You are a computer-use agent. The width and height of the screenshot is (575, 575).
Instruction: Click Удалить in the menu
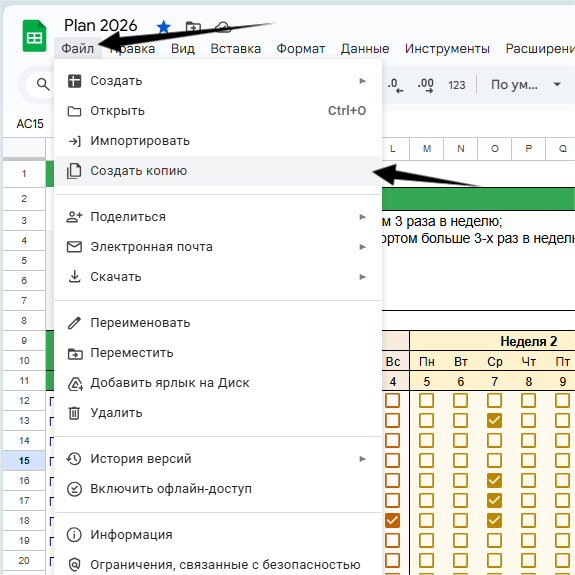coord(218,413)
